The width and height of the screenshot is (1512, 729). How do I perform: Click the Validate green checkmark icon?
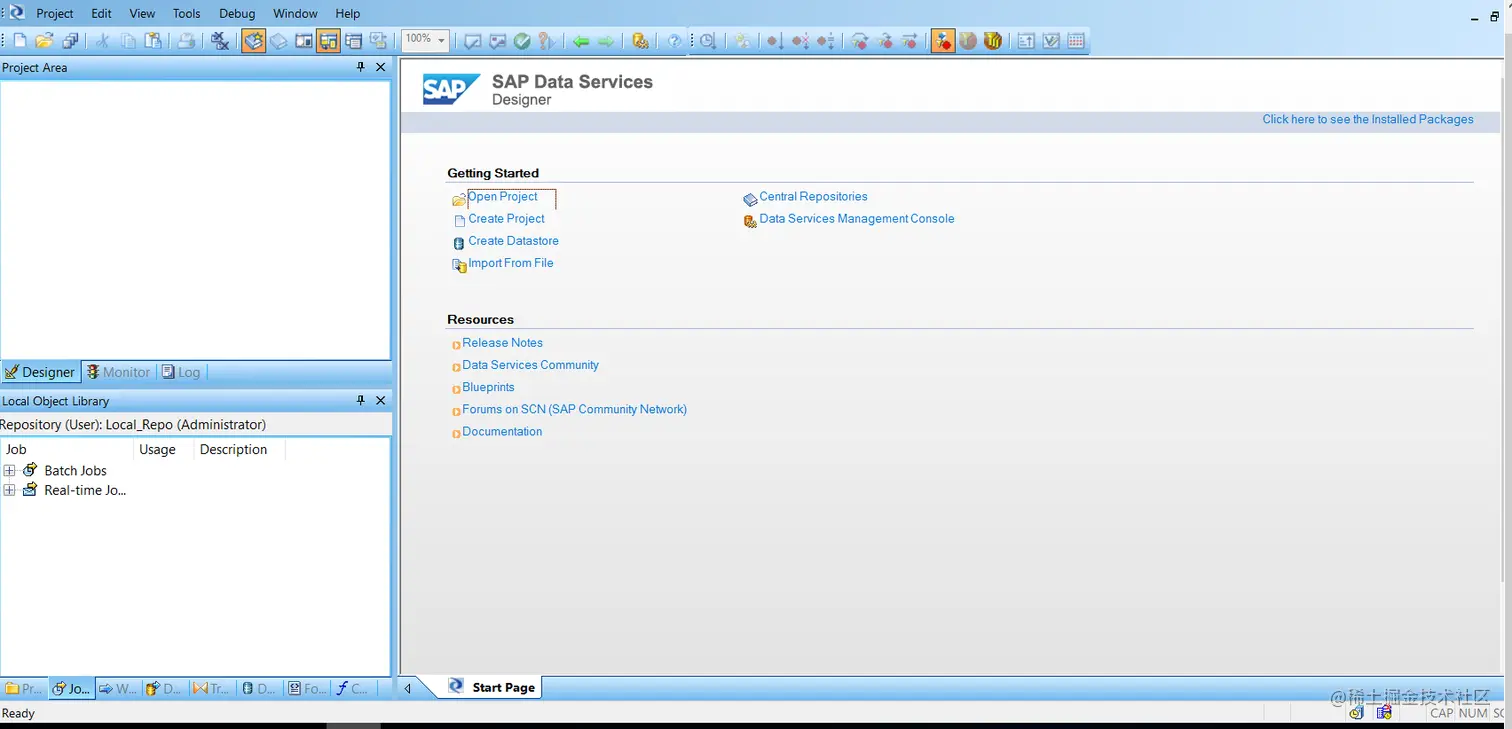(x=522, y=41)
